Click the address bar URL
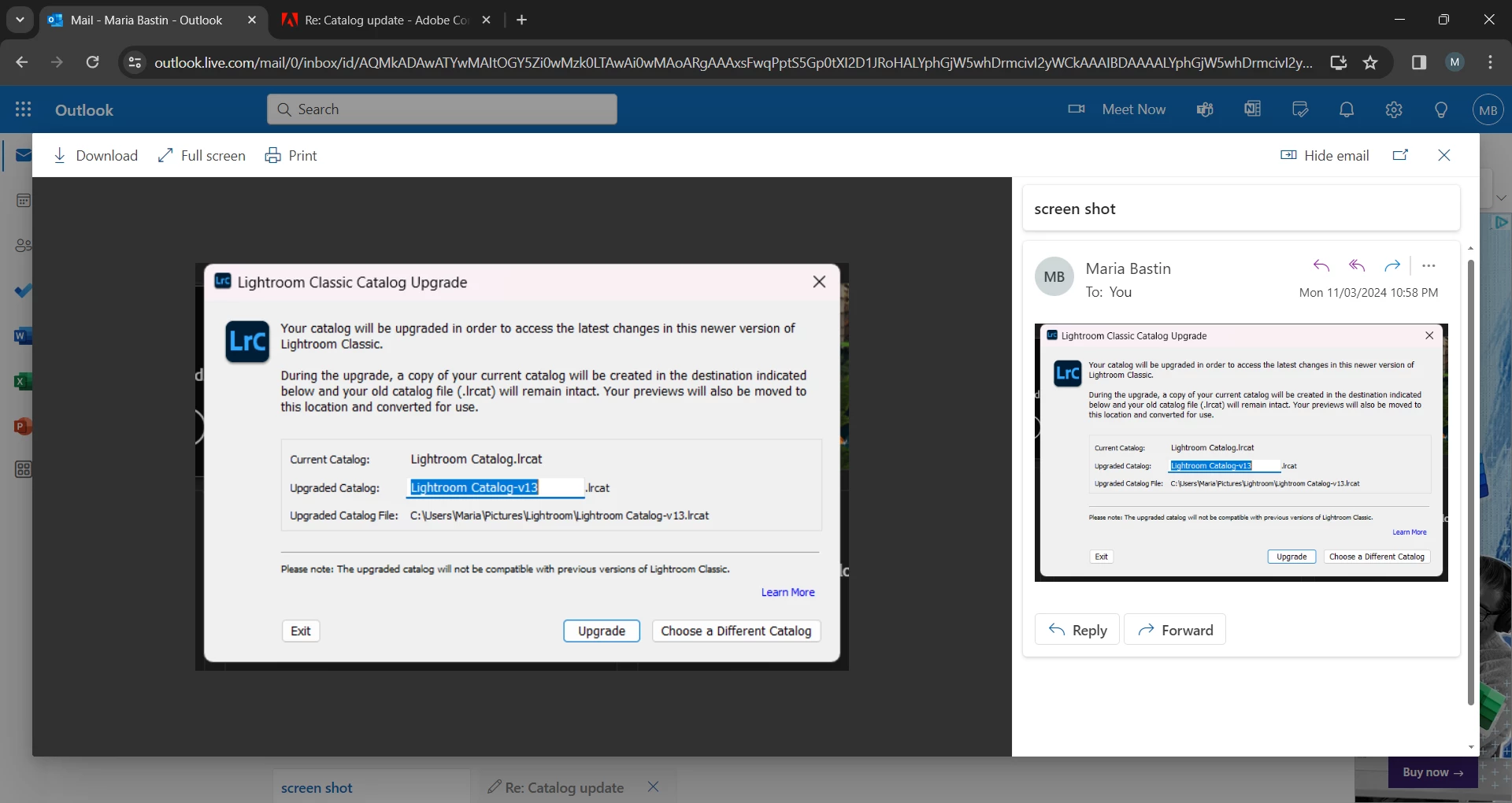This screenshot has width=1512, height=803. tap(733, 62)
